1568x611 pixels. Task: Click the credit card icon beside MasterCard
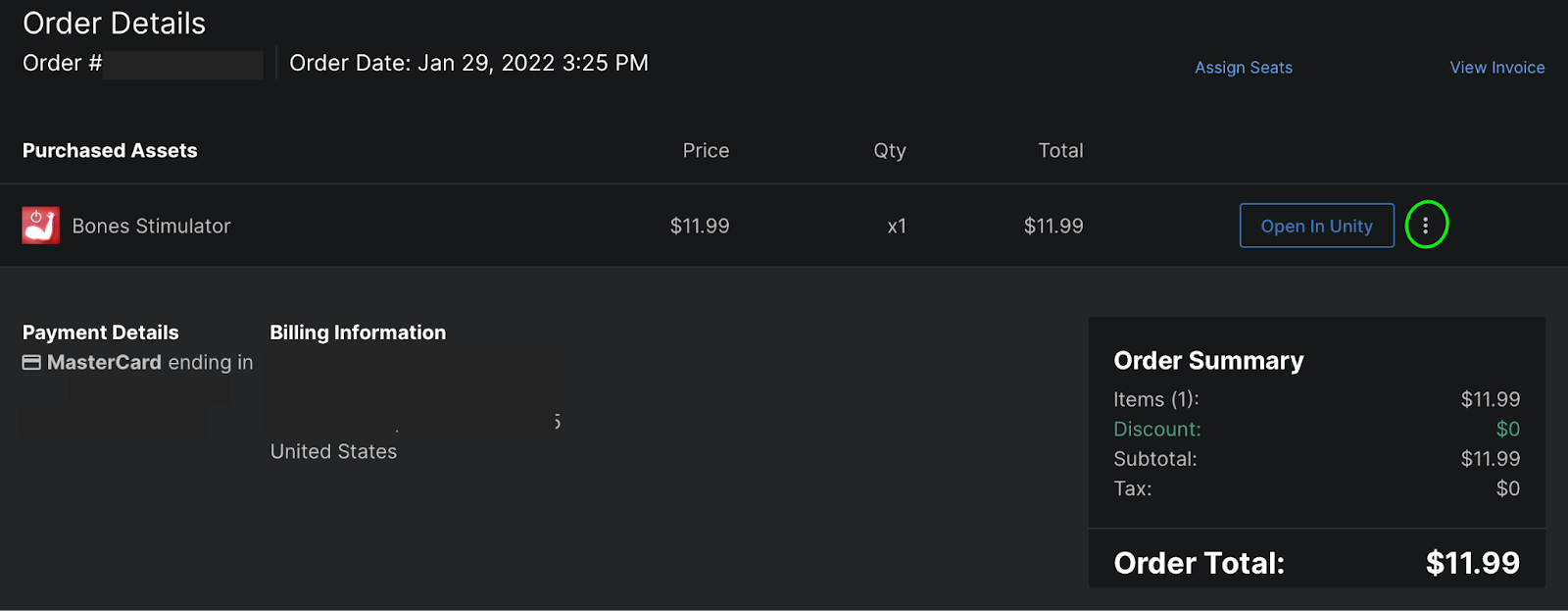[31, 363]
